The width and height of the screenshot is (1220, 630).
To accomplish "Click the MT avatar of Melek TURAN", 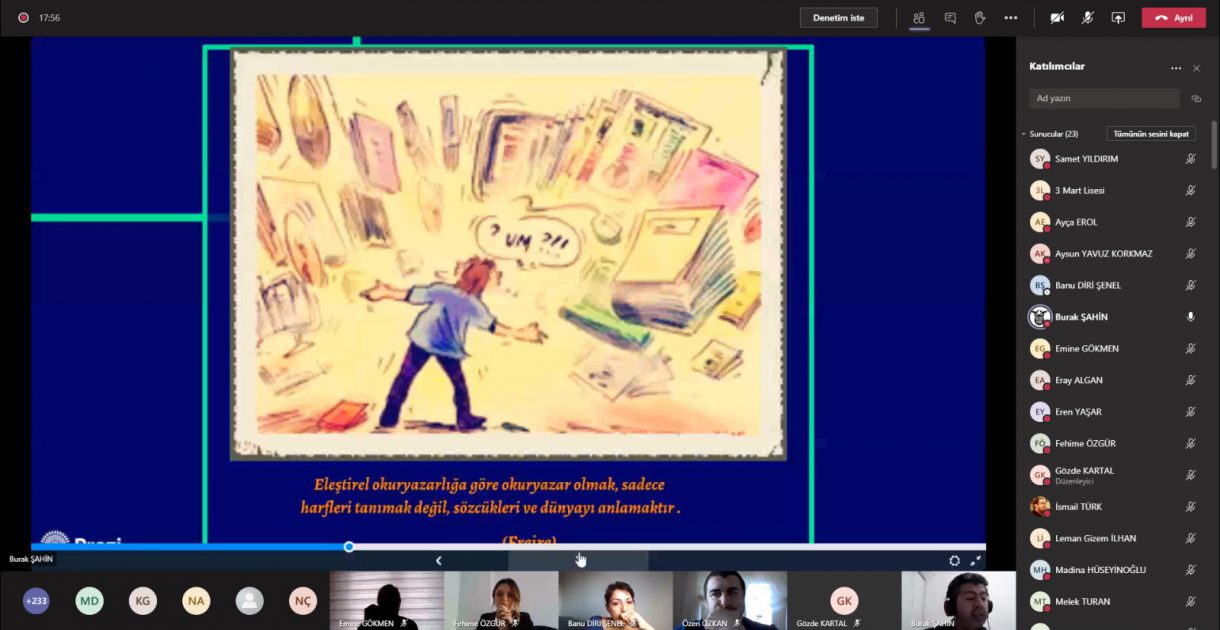I will [1040, 602].
